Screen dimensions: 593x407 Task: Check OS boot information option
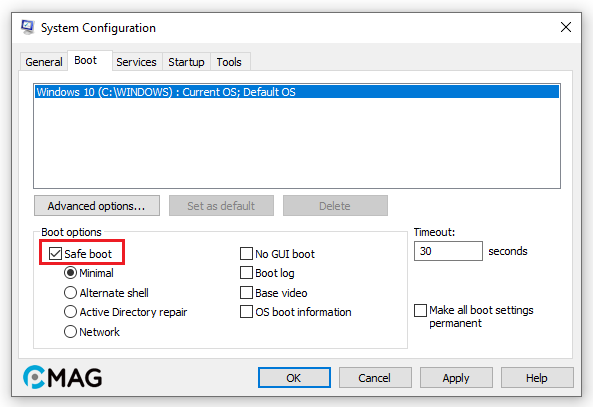(x=247, y=312)
